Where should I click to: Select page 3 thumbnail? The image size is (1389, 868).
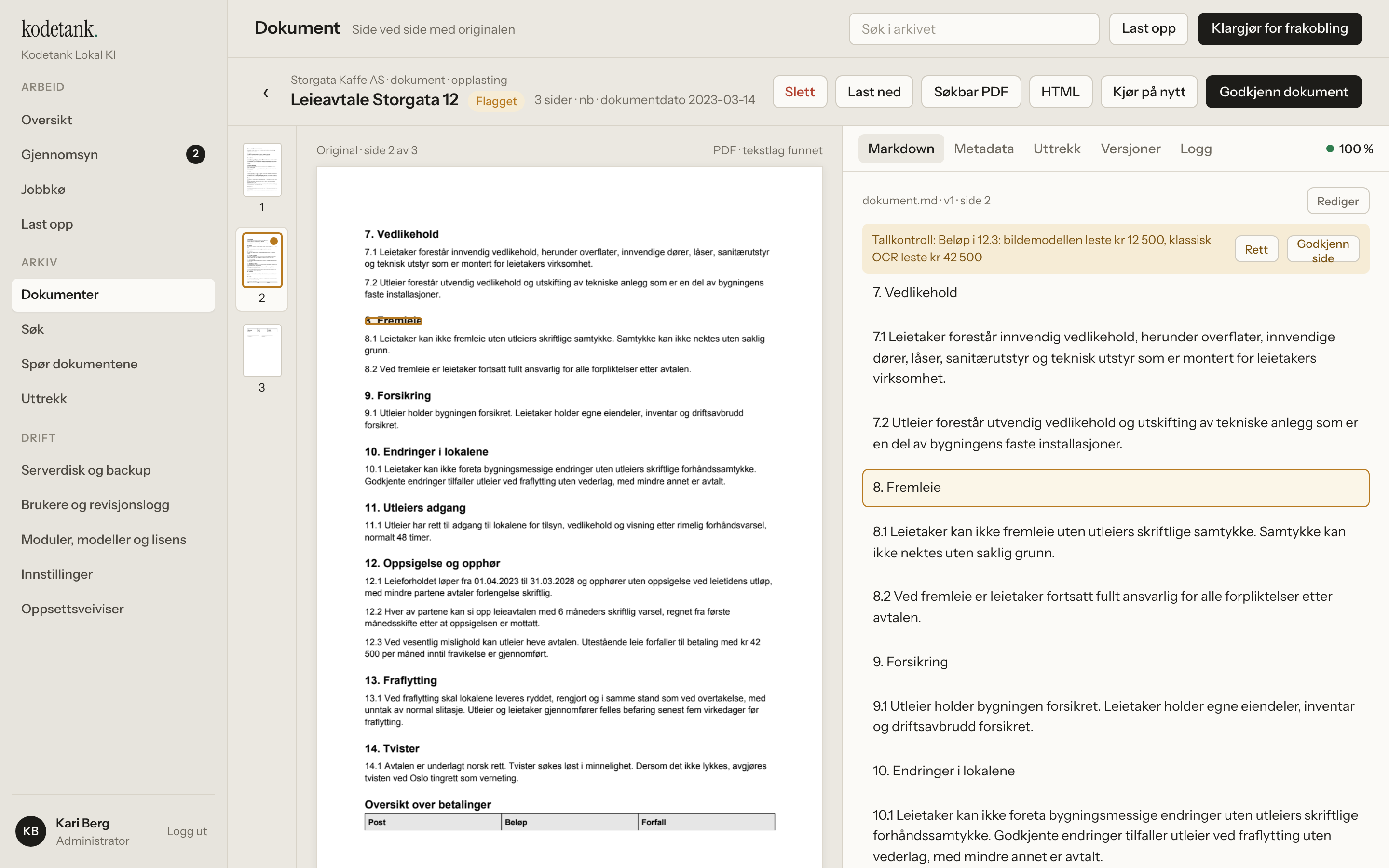click(x=262, y=350)
